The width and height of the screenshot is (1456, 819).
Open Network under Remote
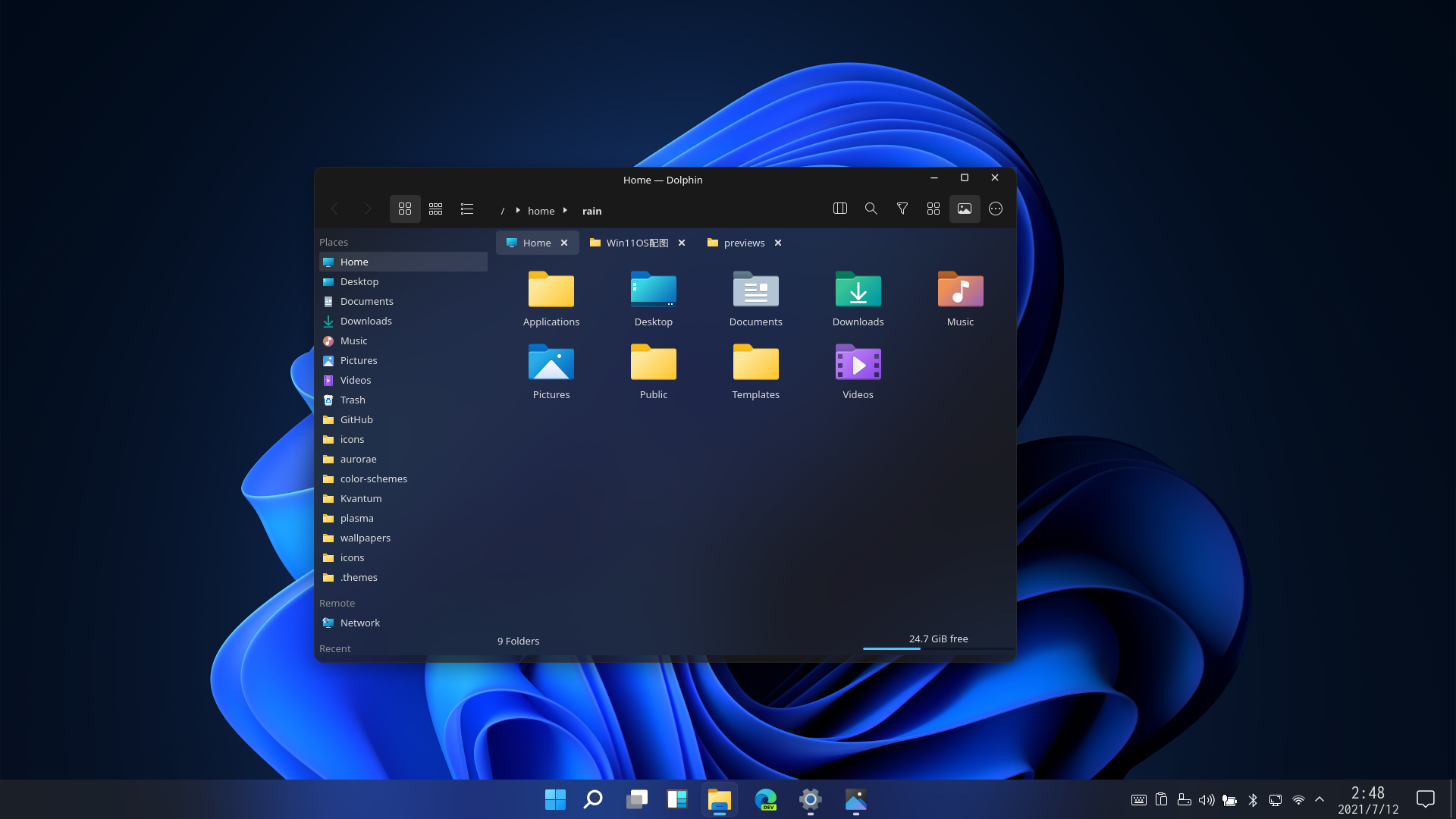pyautogui.click(x=403, y=623)
